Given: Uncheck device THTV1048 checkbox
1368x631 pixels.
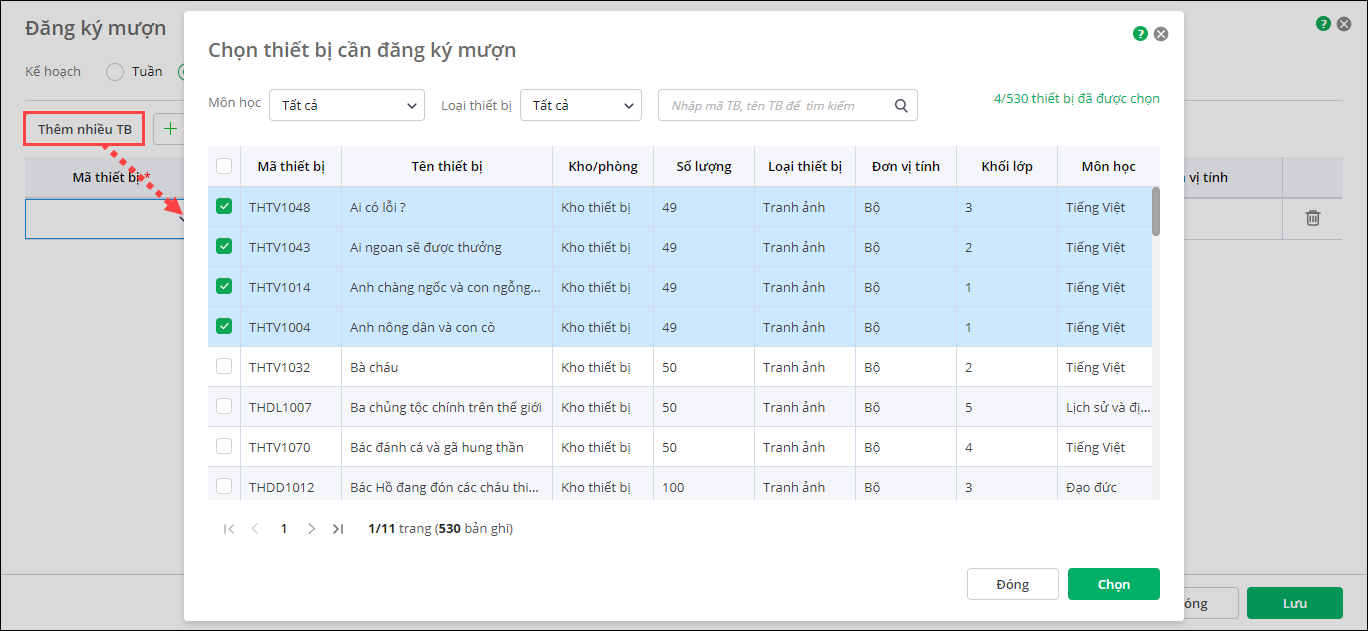Looking at the screenshot, I should tap(224, 207).
